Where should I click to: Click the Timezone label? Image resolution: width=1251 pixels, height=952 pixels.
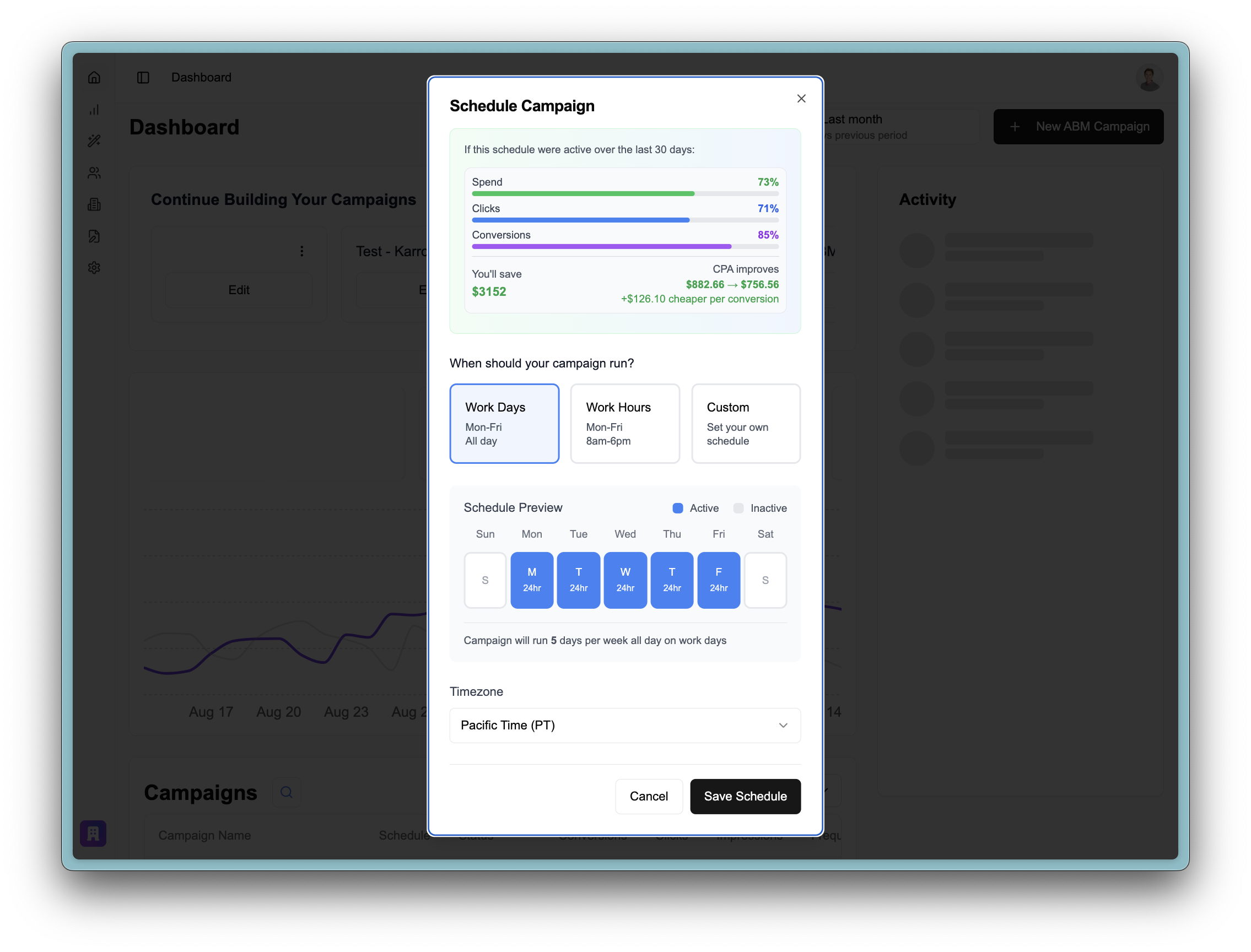476,691
